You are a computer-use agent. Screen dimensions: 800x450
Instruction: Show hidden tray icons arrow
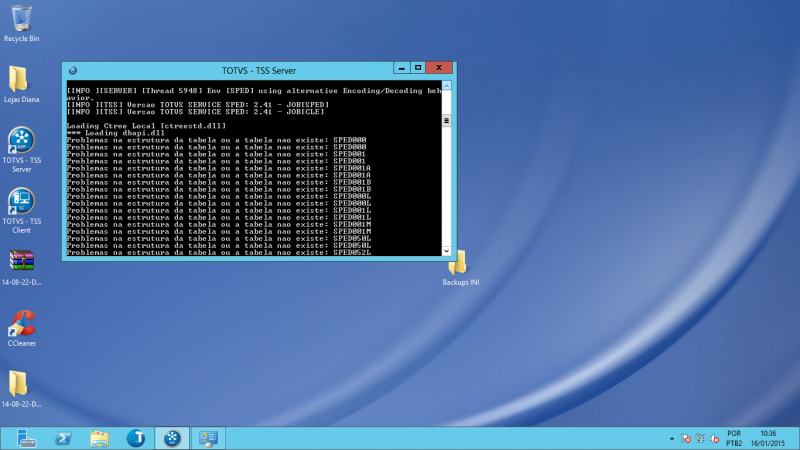tap(672, 438)
